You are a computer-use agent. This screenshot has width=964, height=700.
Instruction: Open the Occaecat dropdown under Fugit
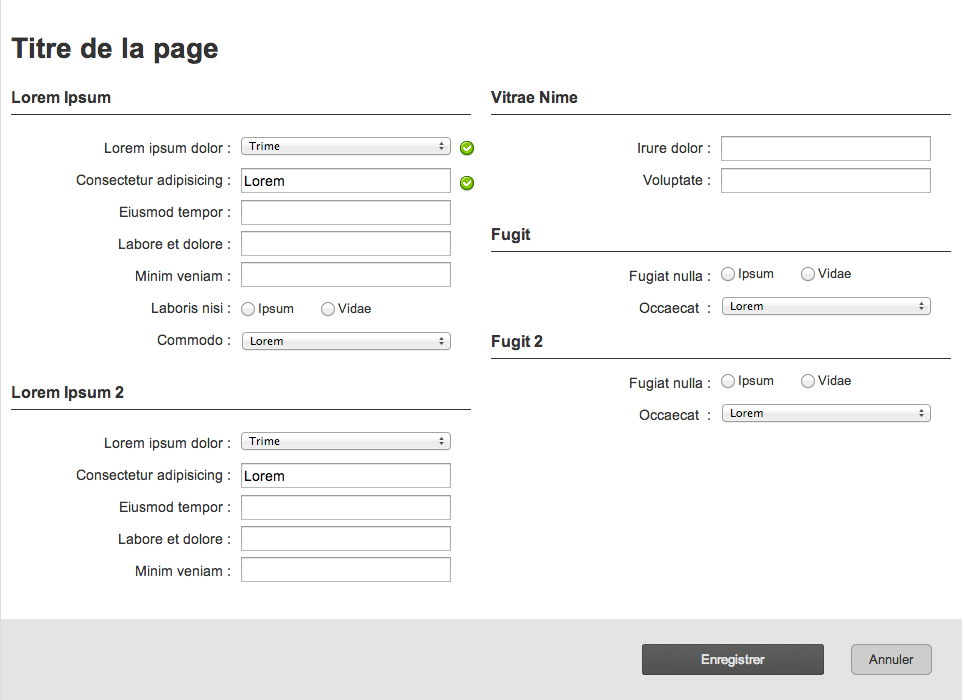click(x=825, y=306)
